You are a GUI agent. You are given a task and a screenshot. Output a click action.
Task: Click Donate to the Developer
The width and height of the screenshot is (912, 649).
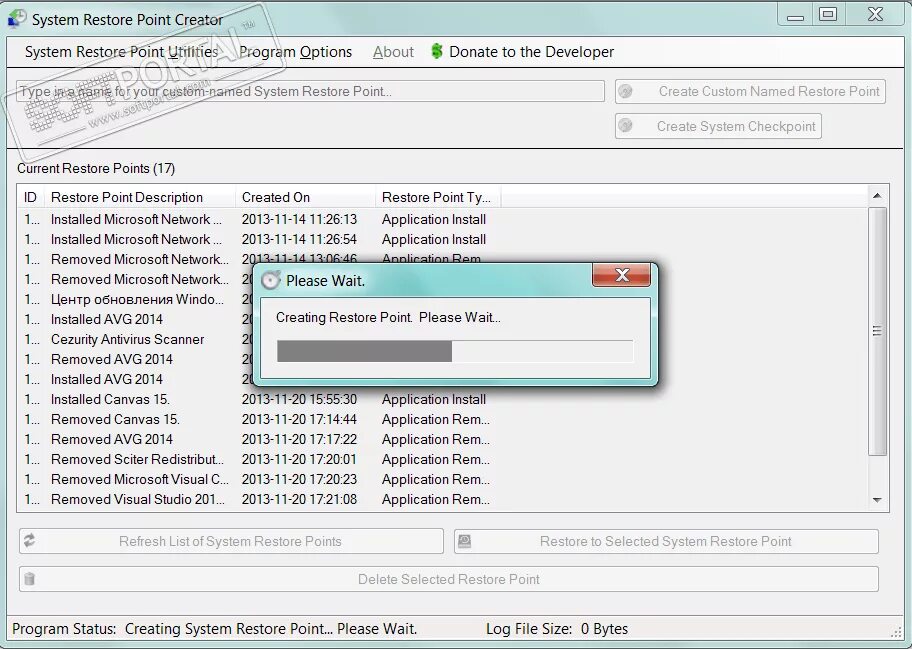pyautogui.click(x=532, y=52)
